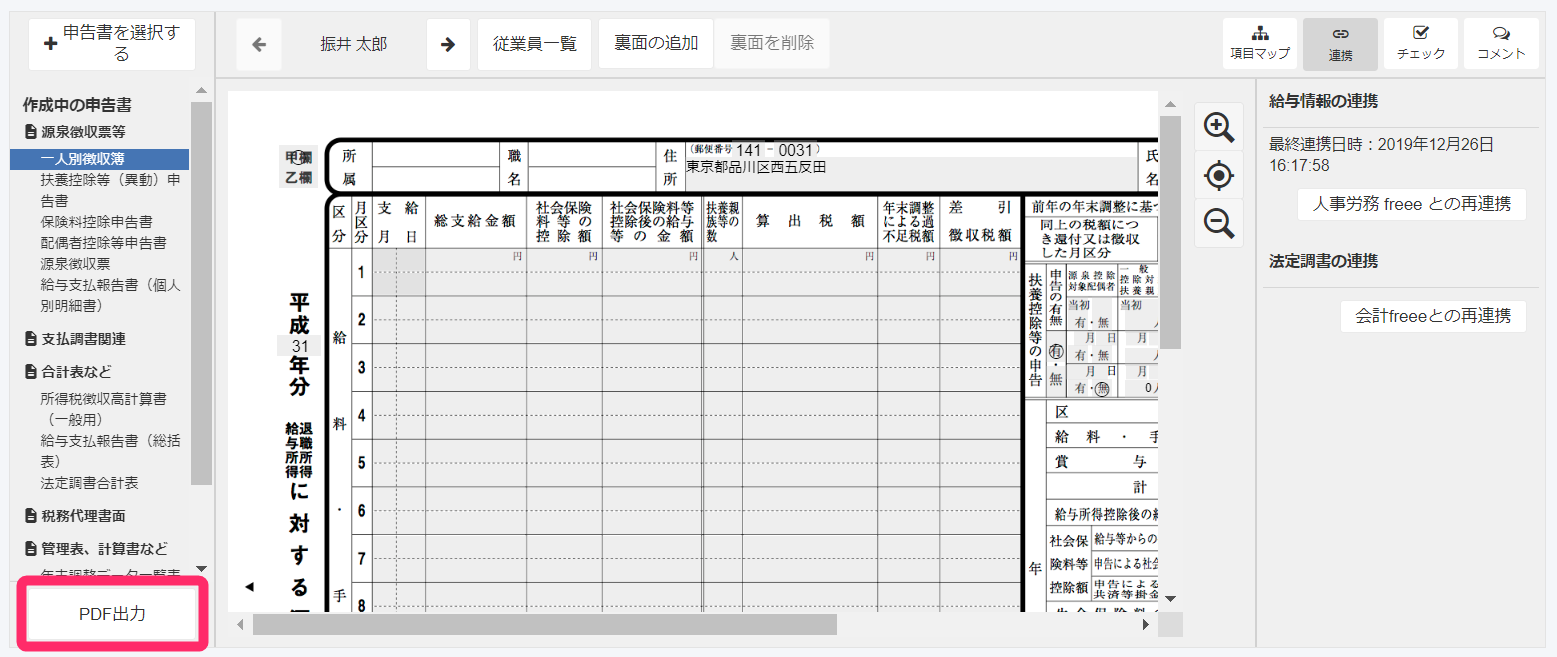This screenshot has width=1557, height=657.
Task: Click the PDF出力 button
Action: click(x=112, y=614)
